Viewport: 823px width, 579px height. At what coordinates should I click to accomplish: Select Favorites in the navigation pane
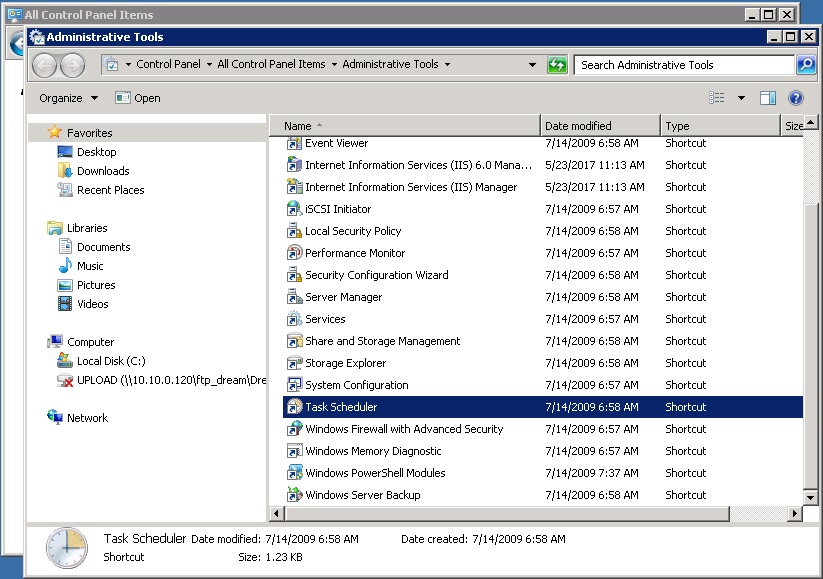click(89, 133)
